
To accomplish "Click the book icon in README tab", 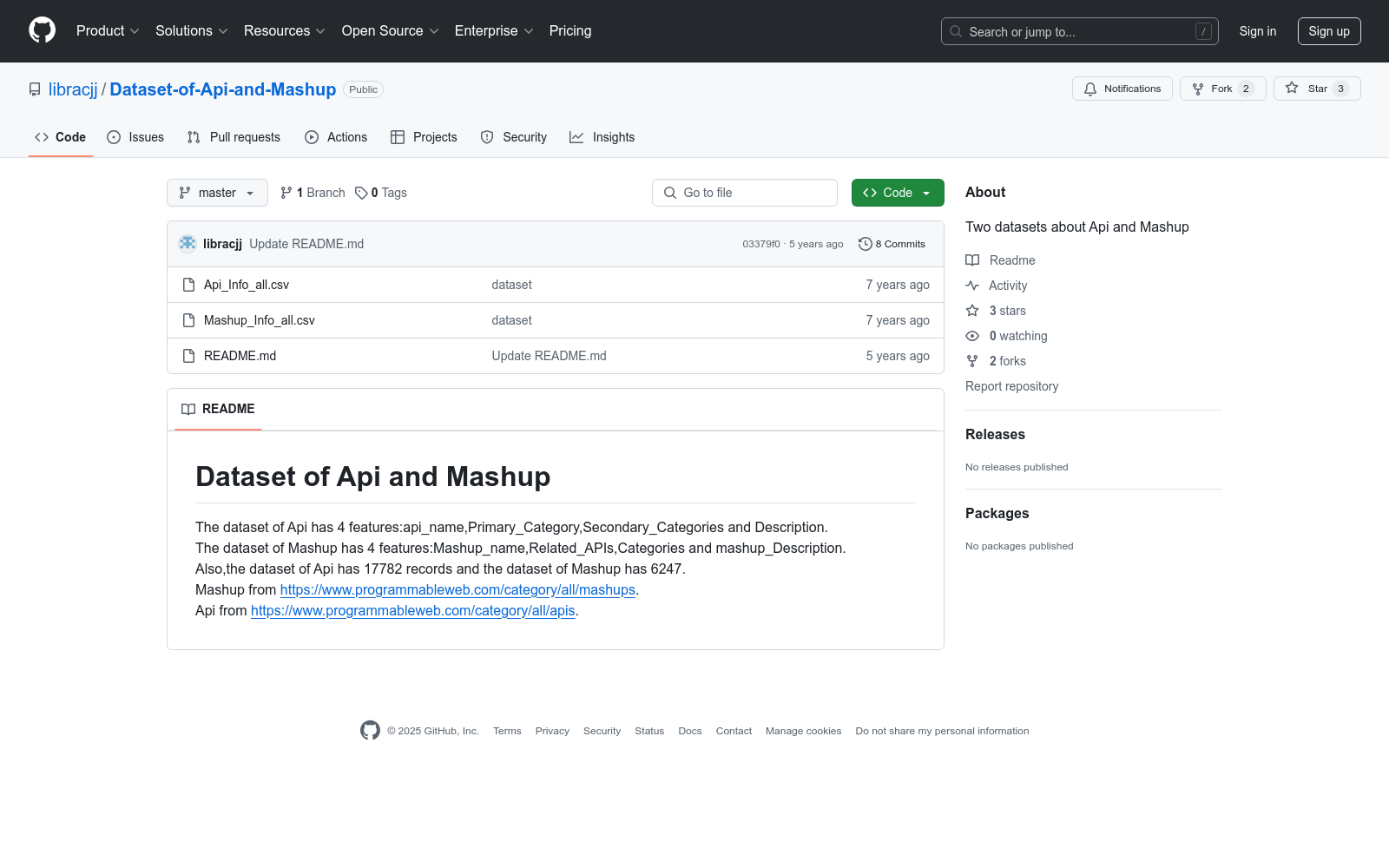I will tap(188, 409).
